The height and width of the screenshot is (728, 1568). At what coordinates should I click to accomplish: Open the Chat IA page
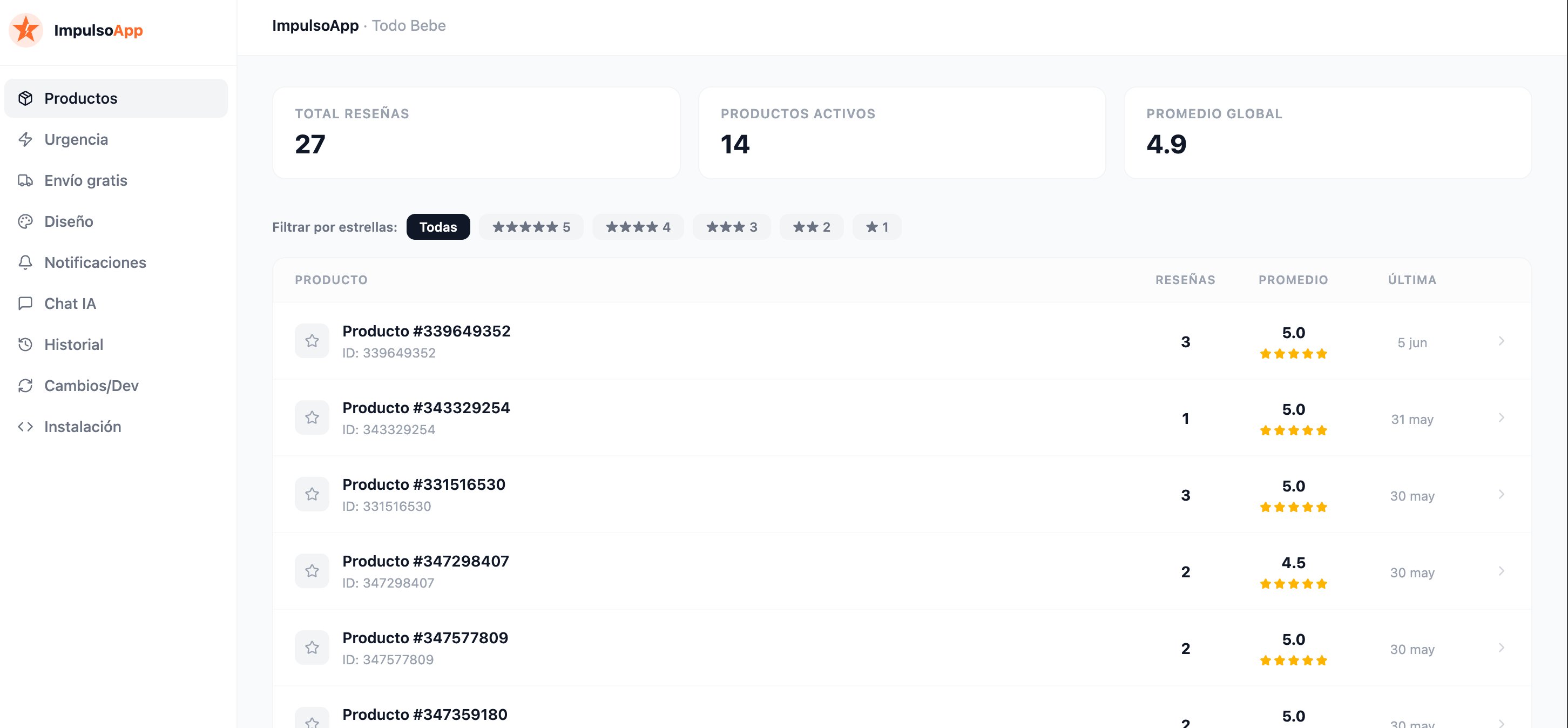click(116, 303)
